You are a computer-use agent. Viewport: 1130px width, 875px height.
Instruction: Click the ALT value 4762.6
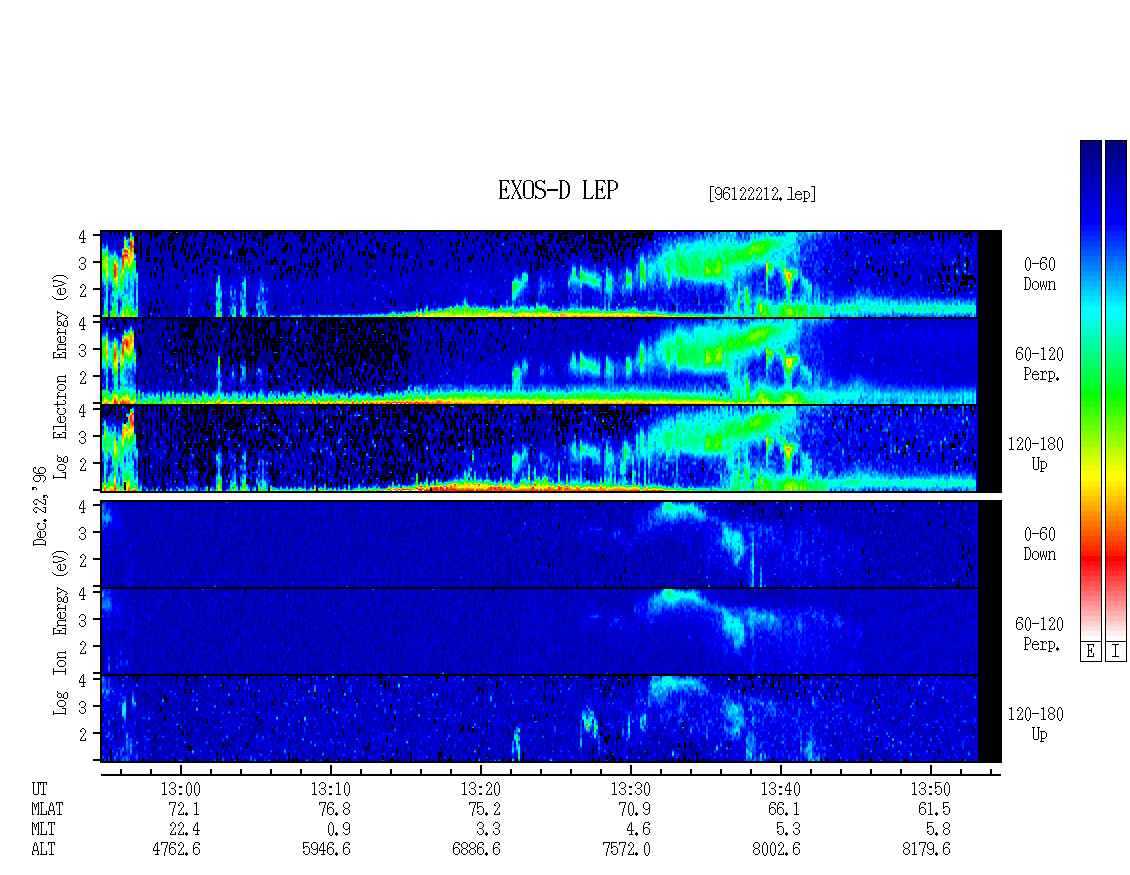177,850
